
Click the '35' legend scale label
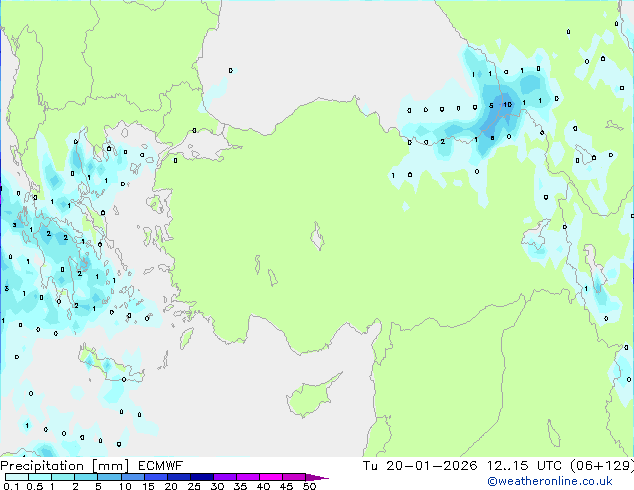pos(240,486)
